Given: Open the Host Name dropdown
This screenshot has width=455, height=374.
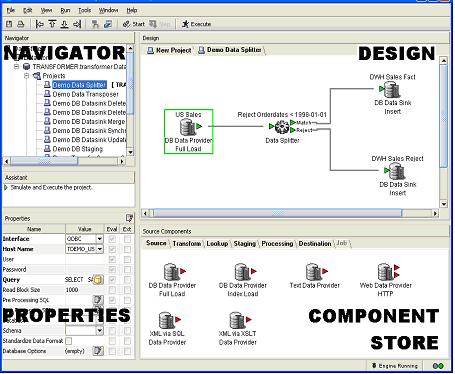Looking at the screenshot, I should (x=100, y=249).
